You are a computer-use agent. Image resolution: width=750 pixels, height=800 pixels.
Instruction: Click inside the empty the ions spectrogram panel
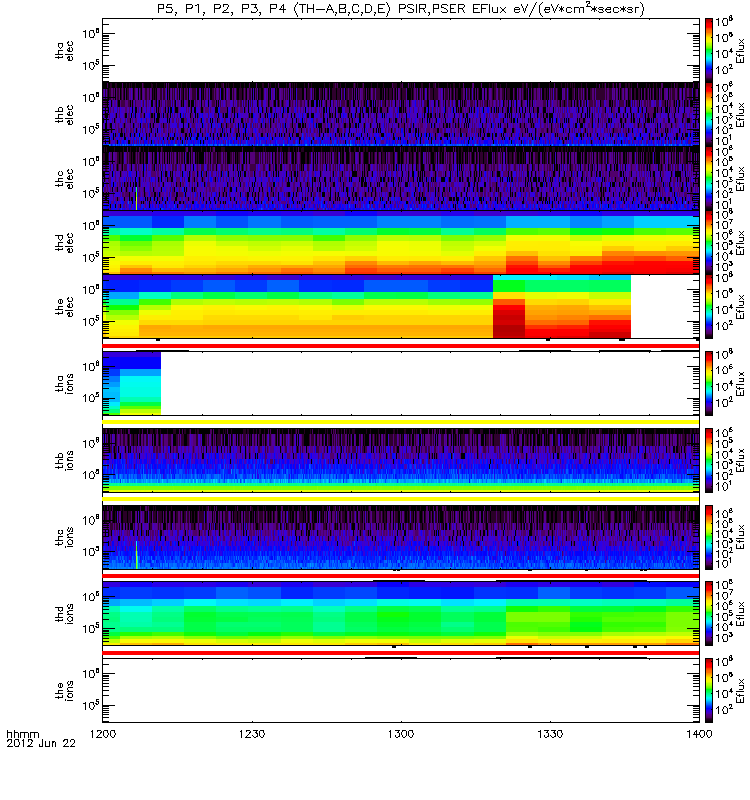click(401, 690)
